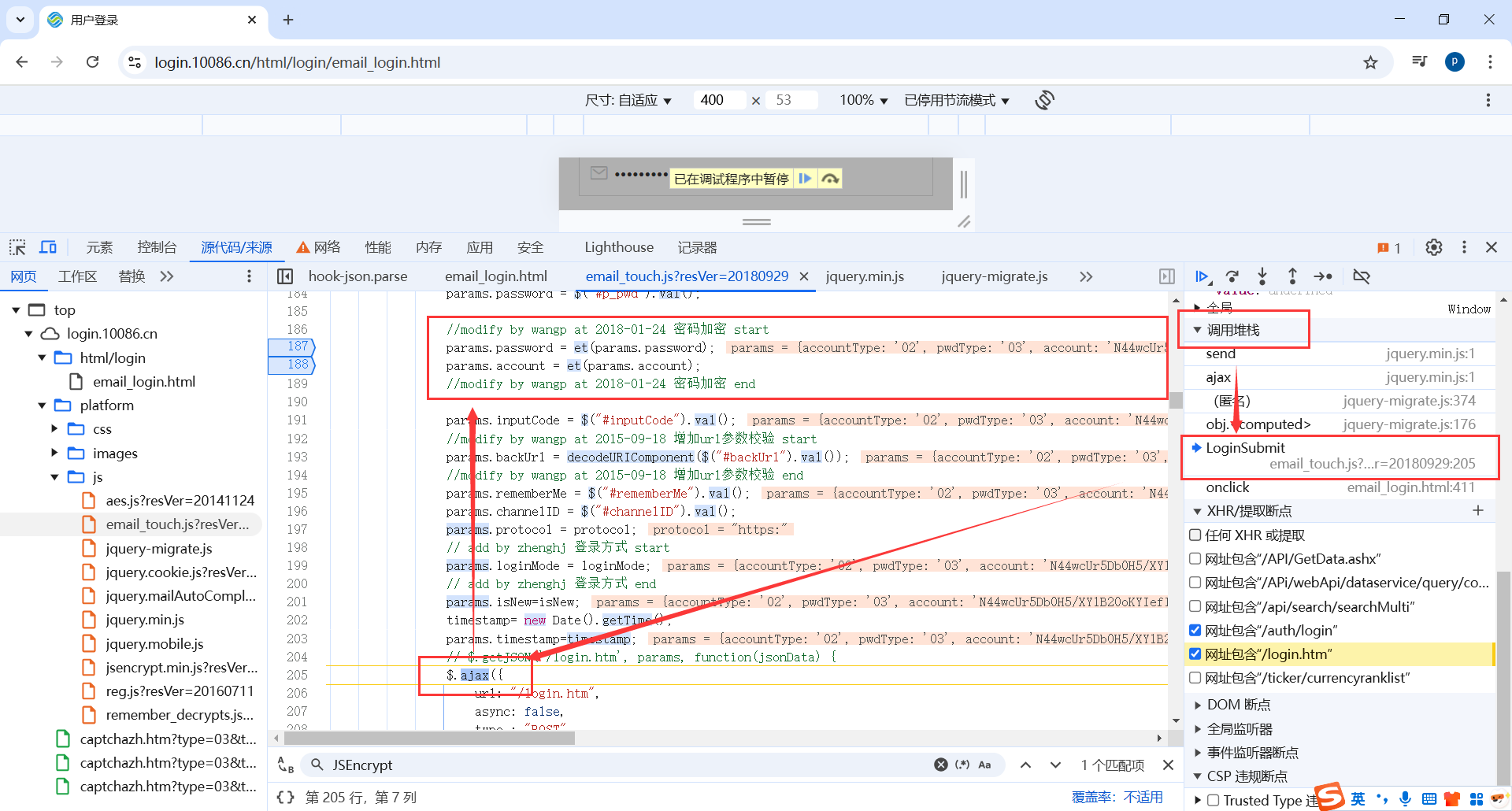This screenshot has width=1512, height=811.
Task: Switch to the 网络 tab
Action: click(319, 247)
